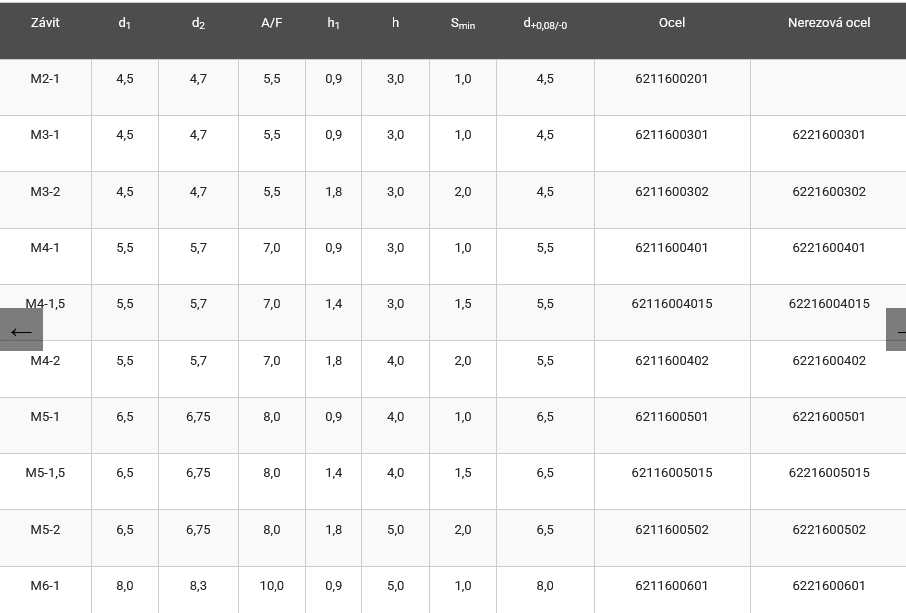Click the M5-1,5 thread row label
Viewport: 906px width, 613px height.
[45, 473]
